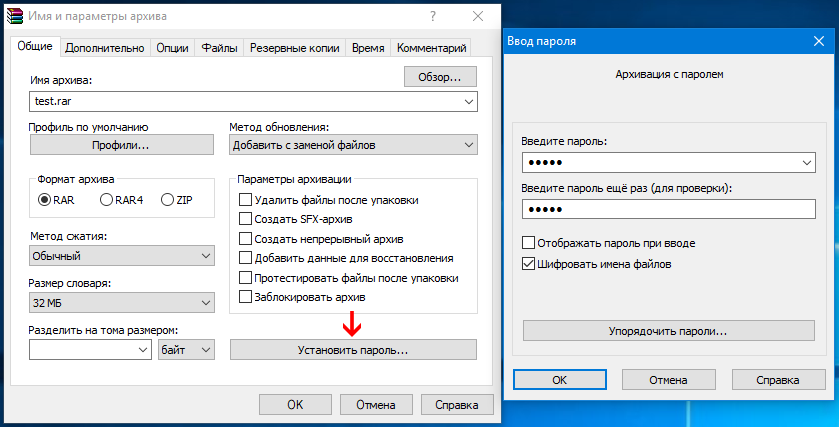Image resolution: width=839 pixels, height=427 pixels.
Task: Enable Добавить данные для восстановления
Action: point(245,258)
